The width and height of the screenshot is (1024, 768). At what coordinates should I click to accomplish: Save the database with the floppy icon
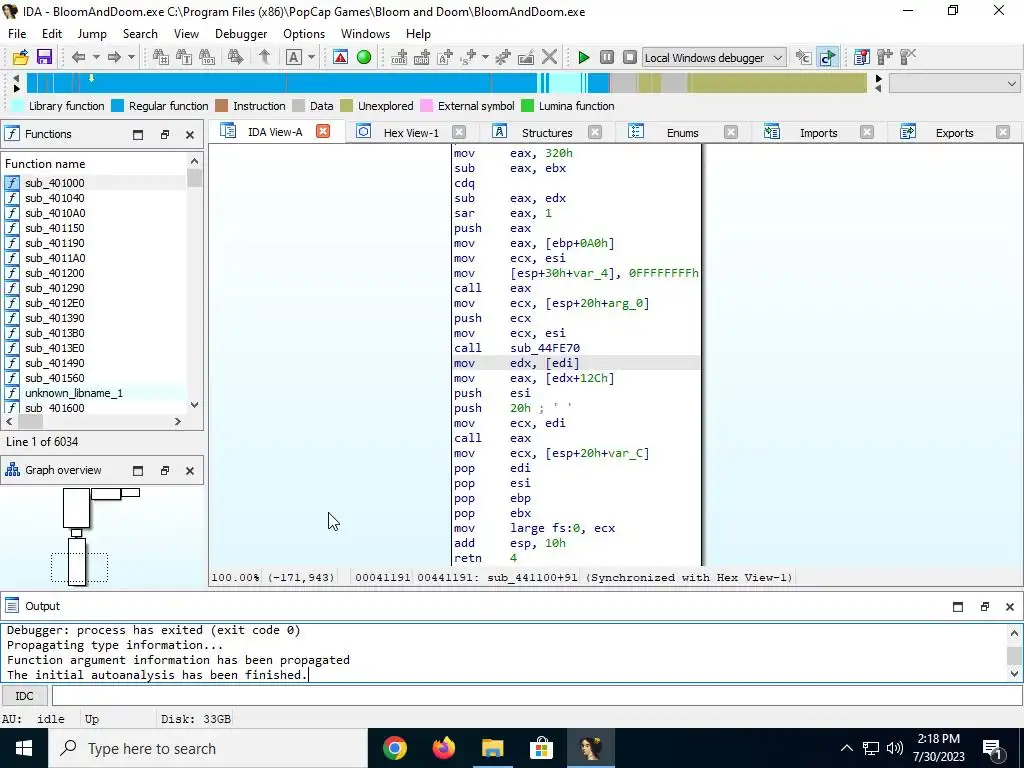[44, 57]
